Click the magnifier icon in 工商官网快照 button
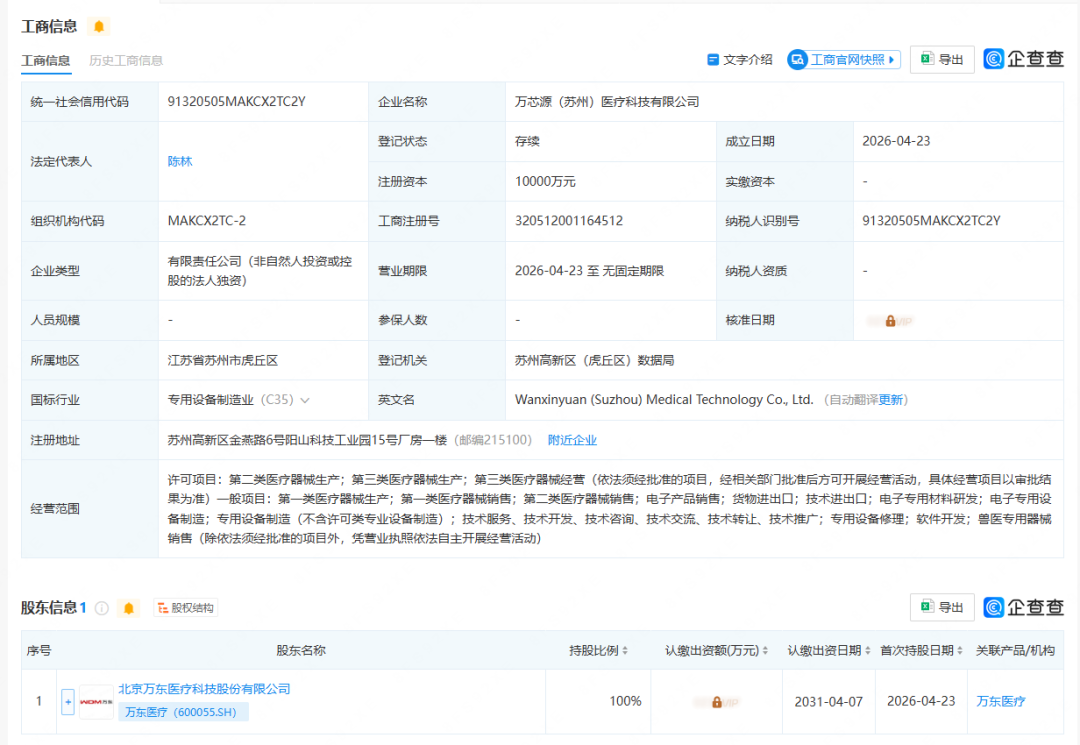The image size is (1080, 745). [798, 60]
